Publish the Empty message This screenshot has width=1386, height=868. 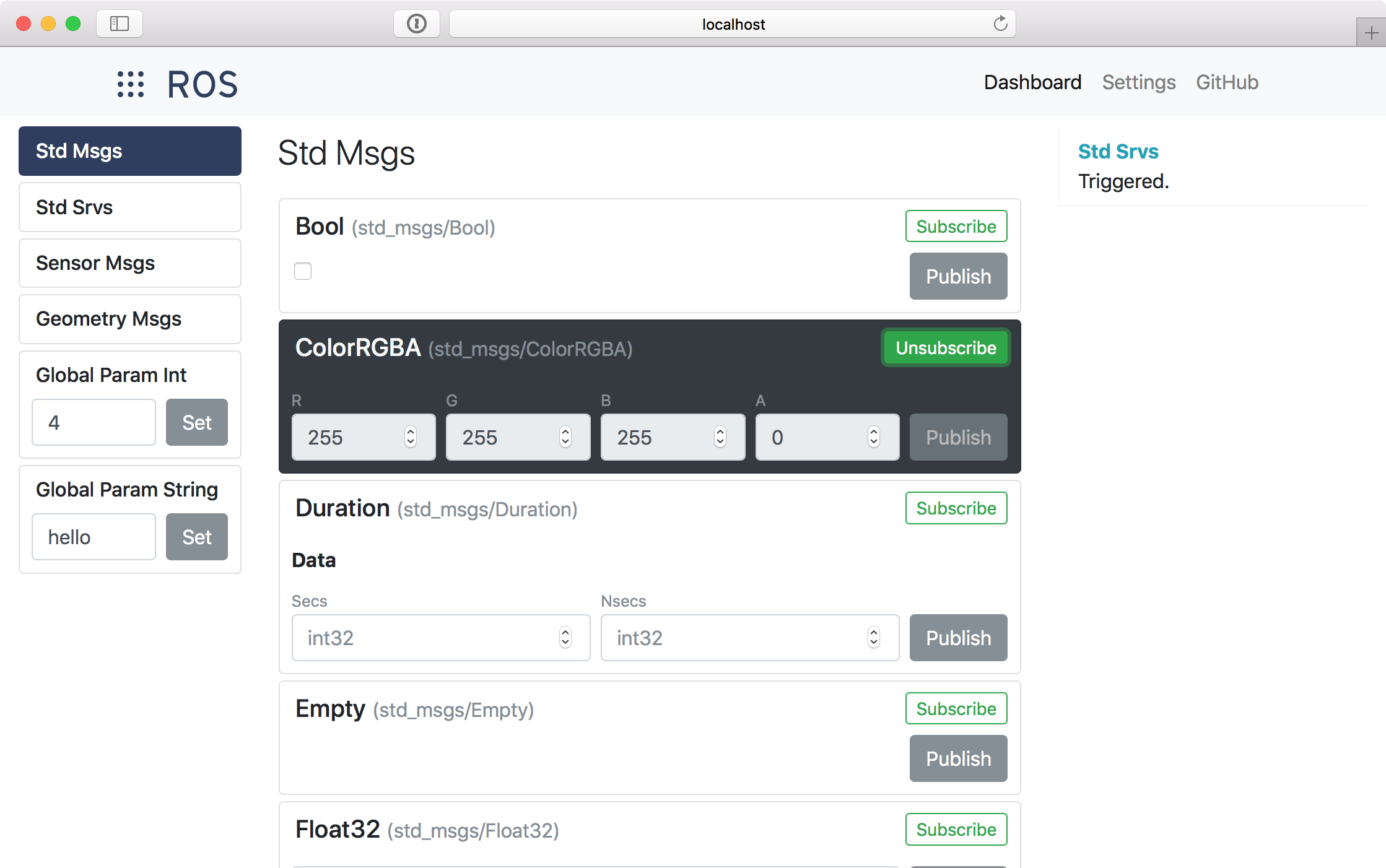tap(957, 758)
